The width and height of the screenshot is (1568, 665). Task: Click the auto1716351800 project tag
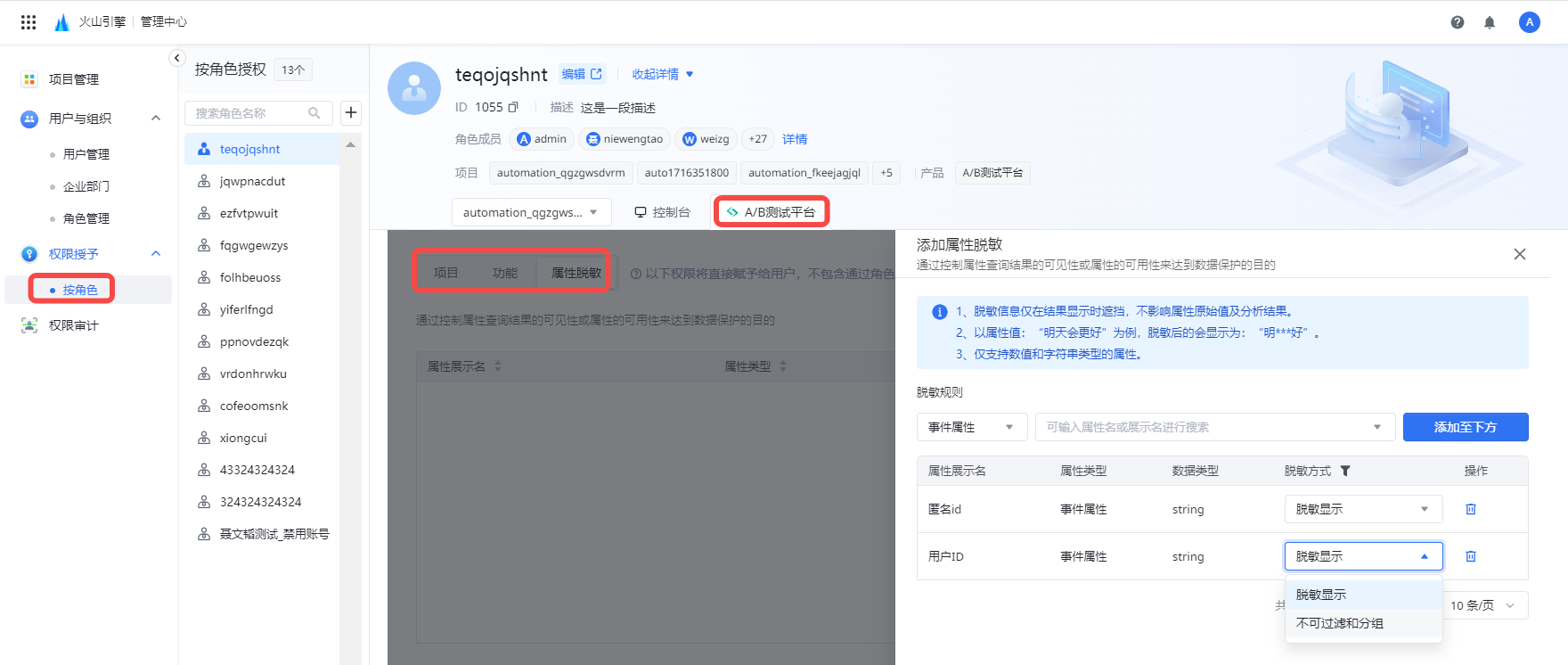(687, 173)
